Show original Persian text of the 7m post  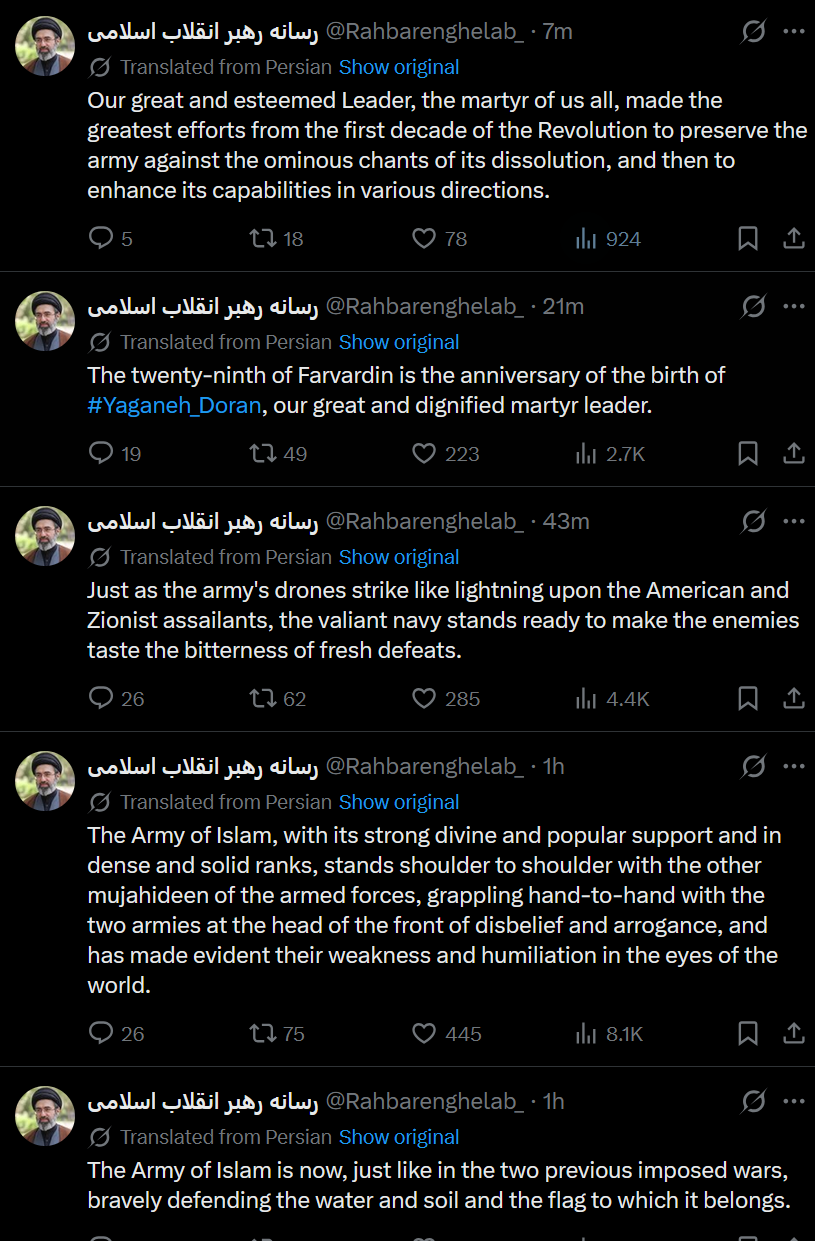[x=399, y=67]
